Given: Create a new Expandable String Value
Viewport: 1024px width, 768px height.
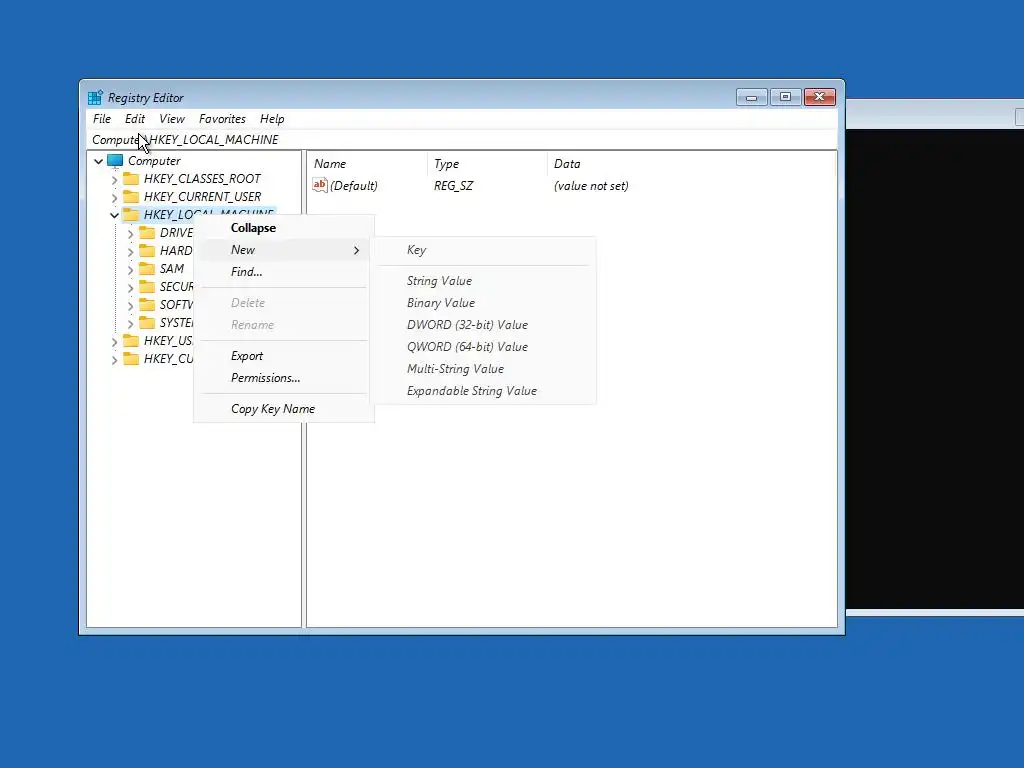Looking at the screenshot, I should point(483,391).
